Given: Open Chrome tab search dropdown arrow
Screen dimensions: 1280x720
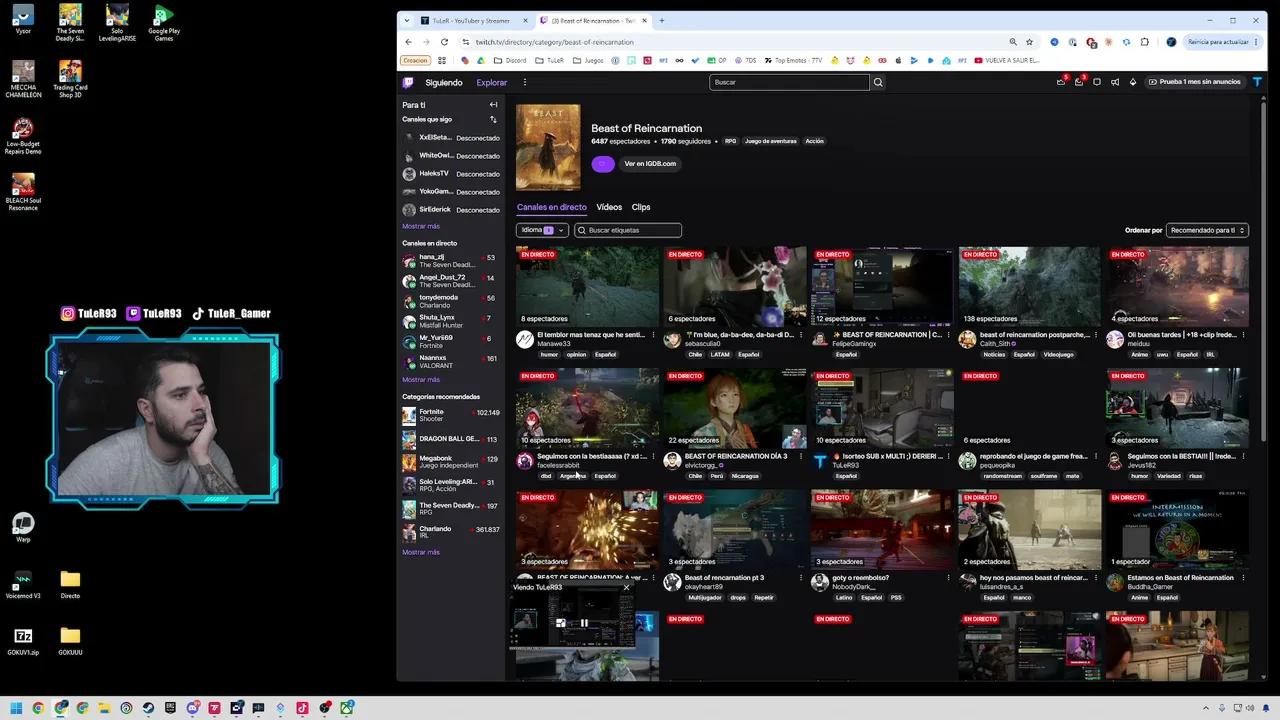Looking at the screenshot, I should pos(407,20).
